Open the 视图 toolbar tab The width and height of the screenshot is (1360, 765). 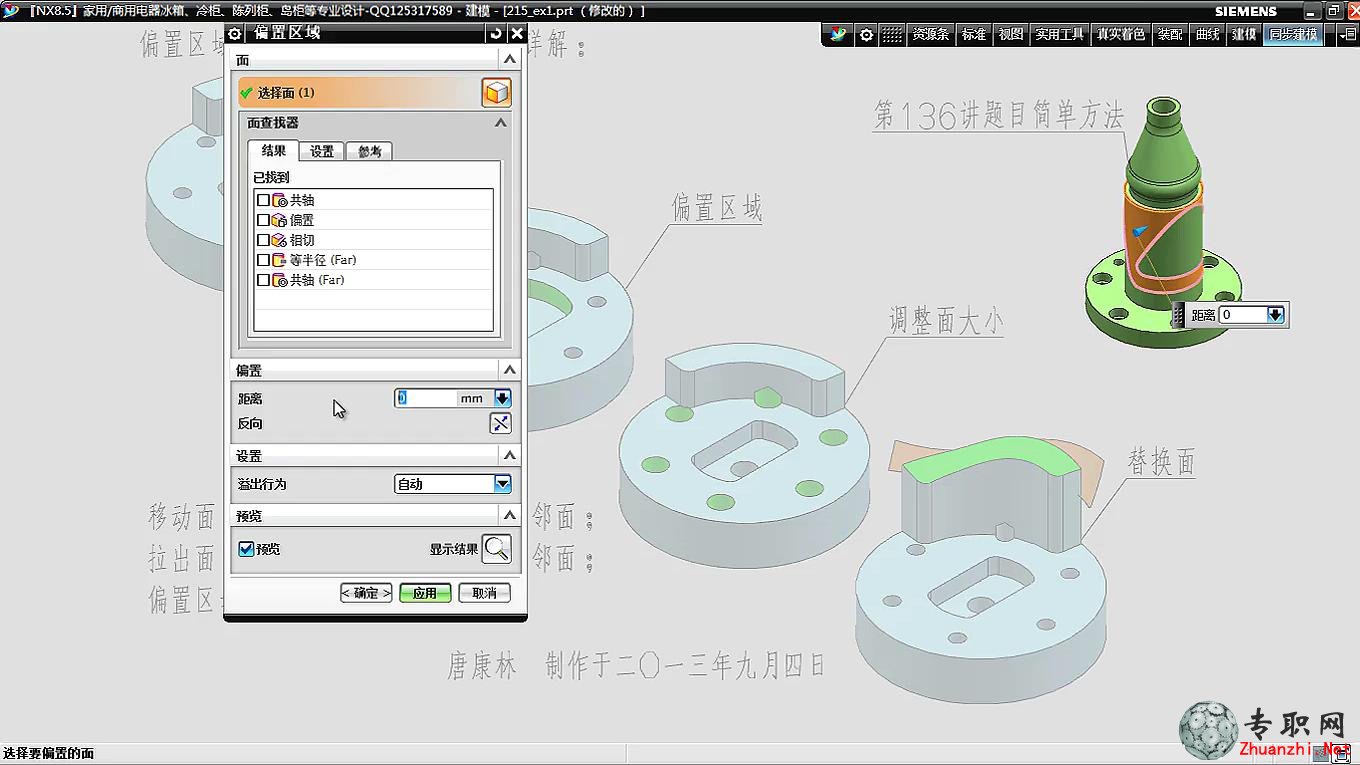pyautogui.click(x=1011, y=34)
